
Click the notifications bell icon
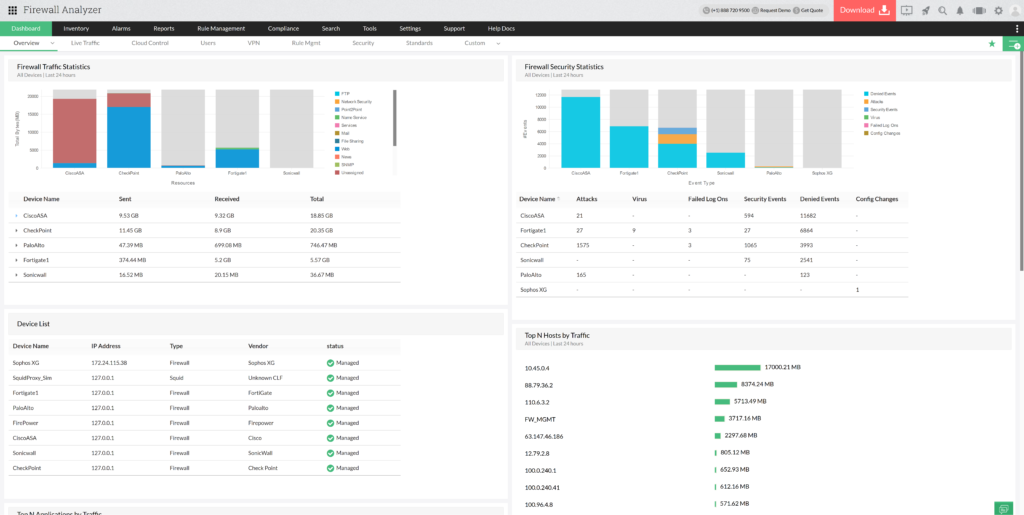[x=960, y=10]
